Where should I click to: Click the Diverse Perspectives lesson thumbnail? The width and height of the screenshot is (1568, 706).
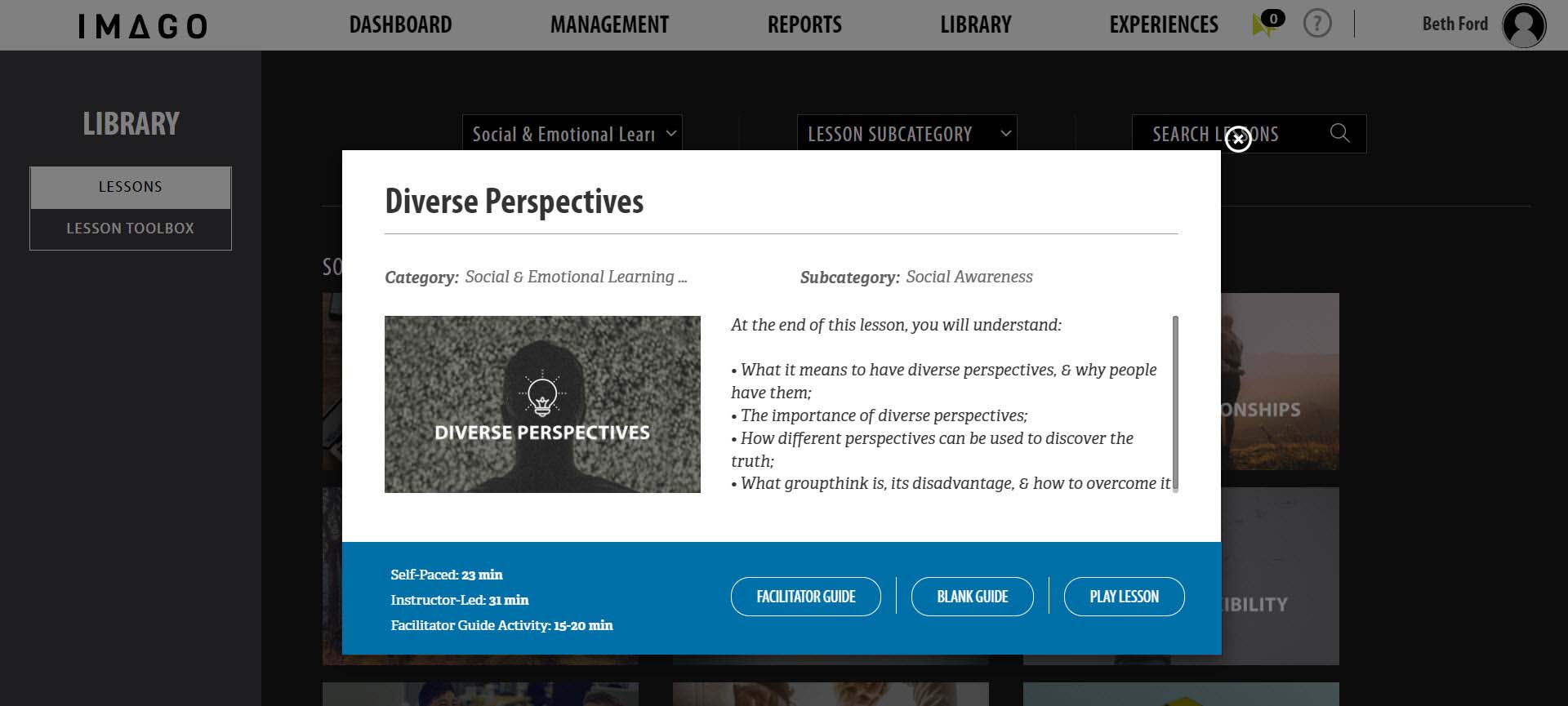(x=542, y=404)
